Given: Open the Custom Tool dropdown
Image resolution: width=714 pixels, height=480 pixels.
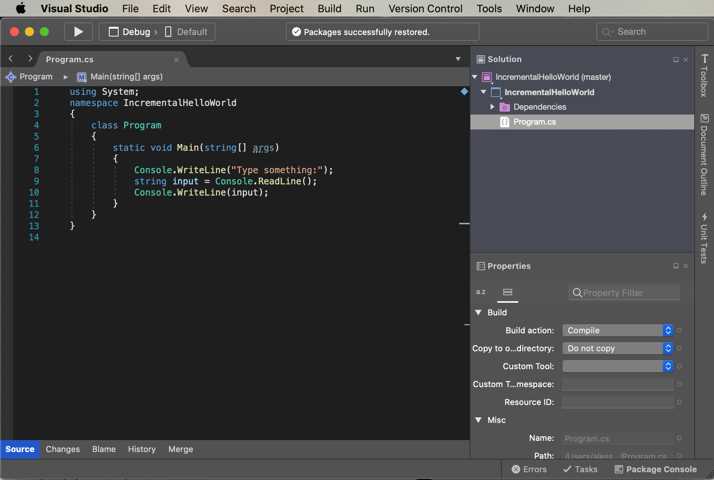Looking at the screenshot, I should point(617,366).
